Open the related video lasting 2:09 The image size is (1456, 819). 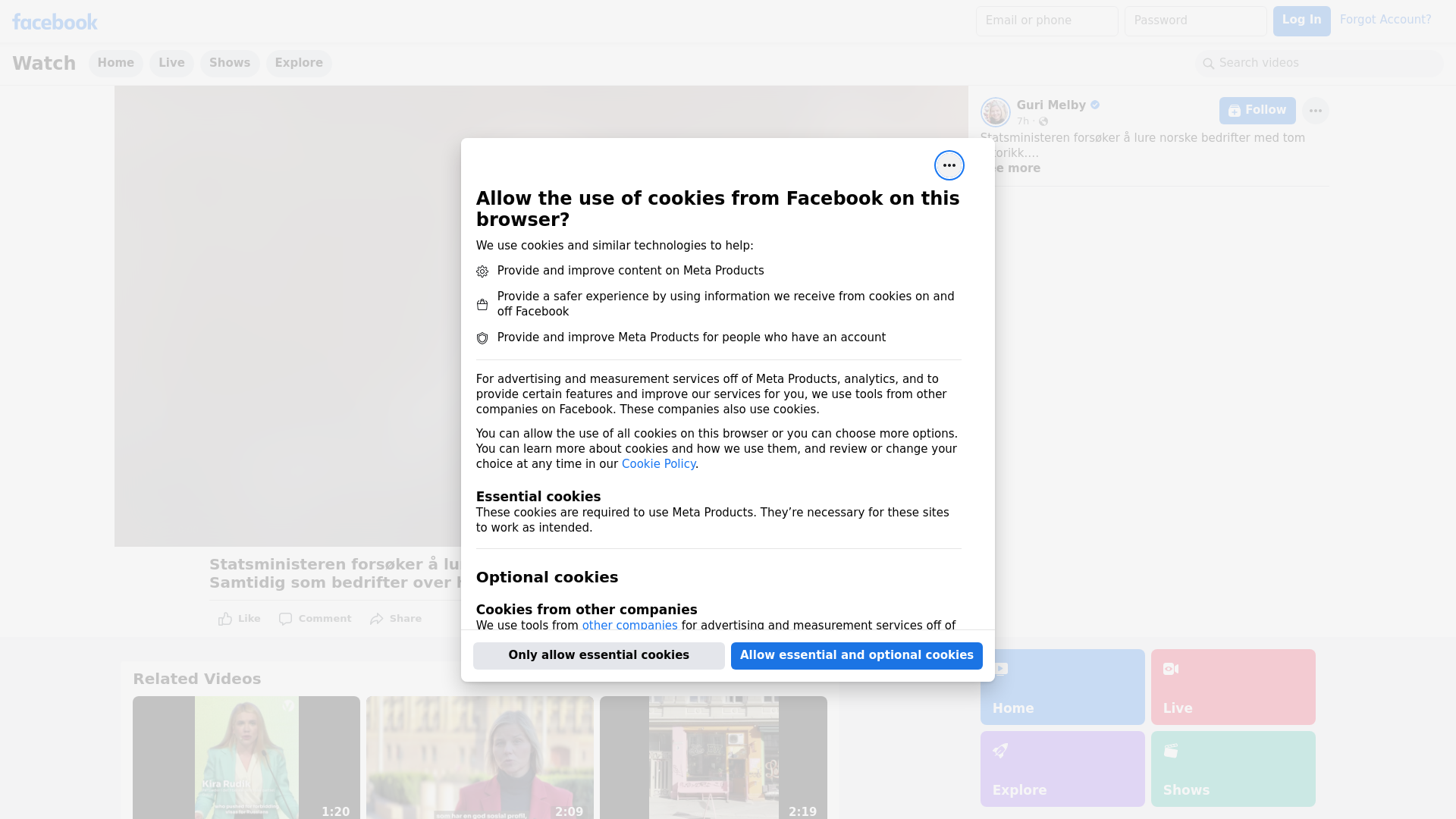click(480, 758)
